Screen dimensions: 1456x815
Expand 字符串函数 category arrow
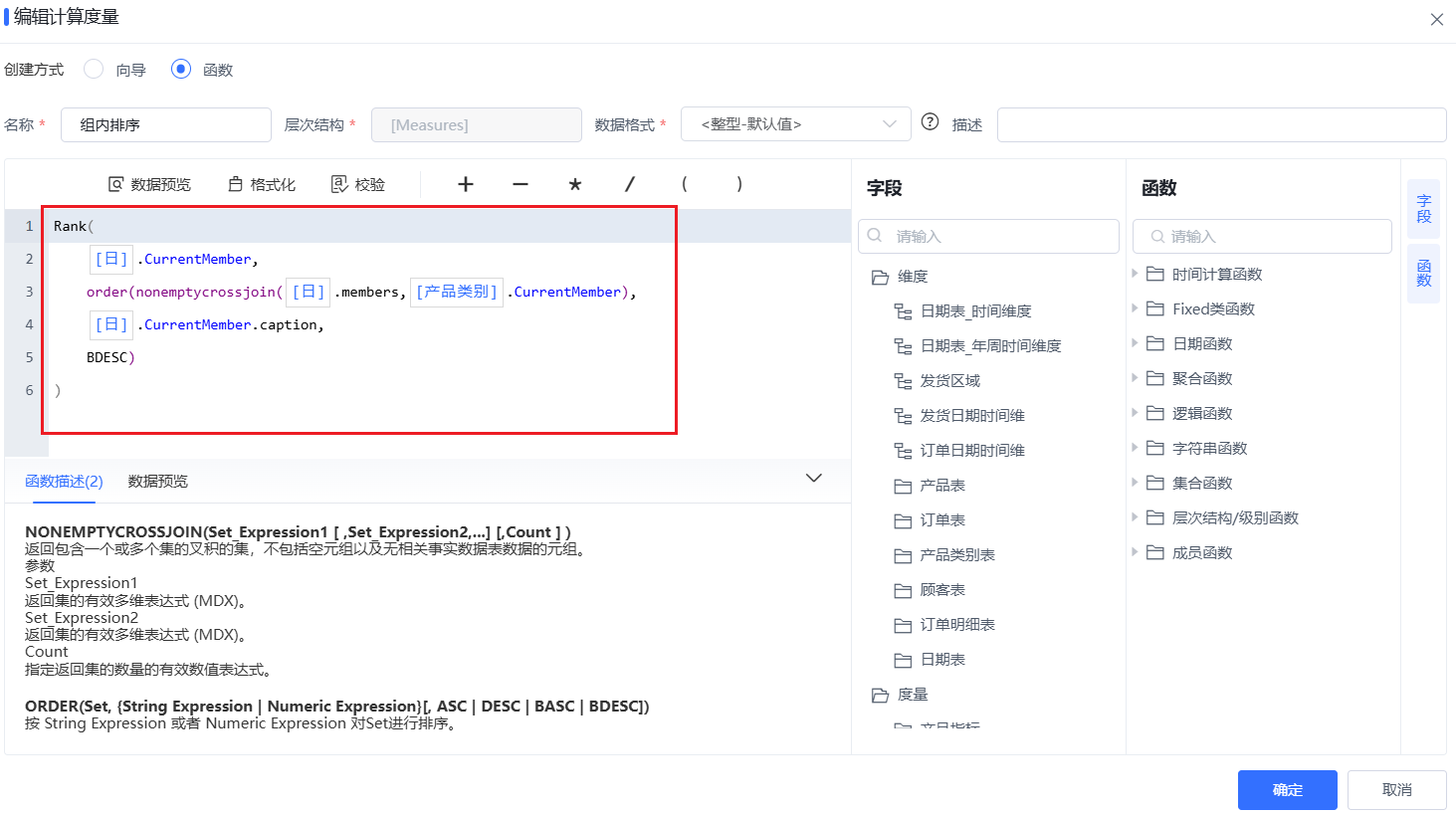pyautogui.click(x=1135, y=448)
